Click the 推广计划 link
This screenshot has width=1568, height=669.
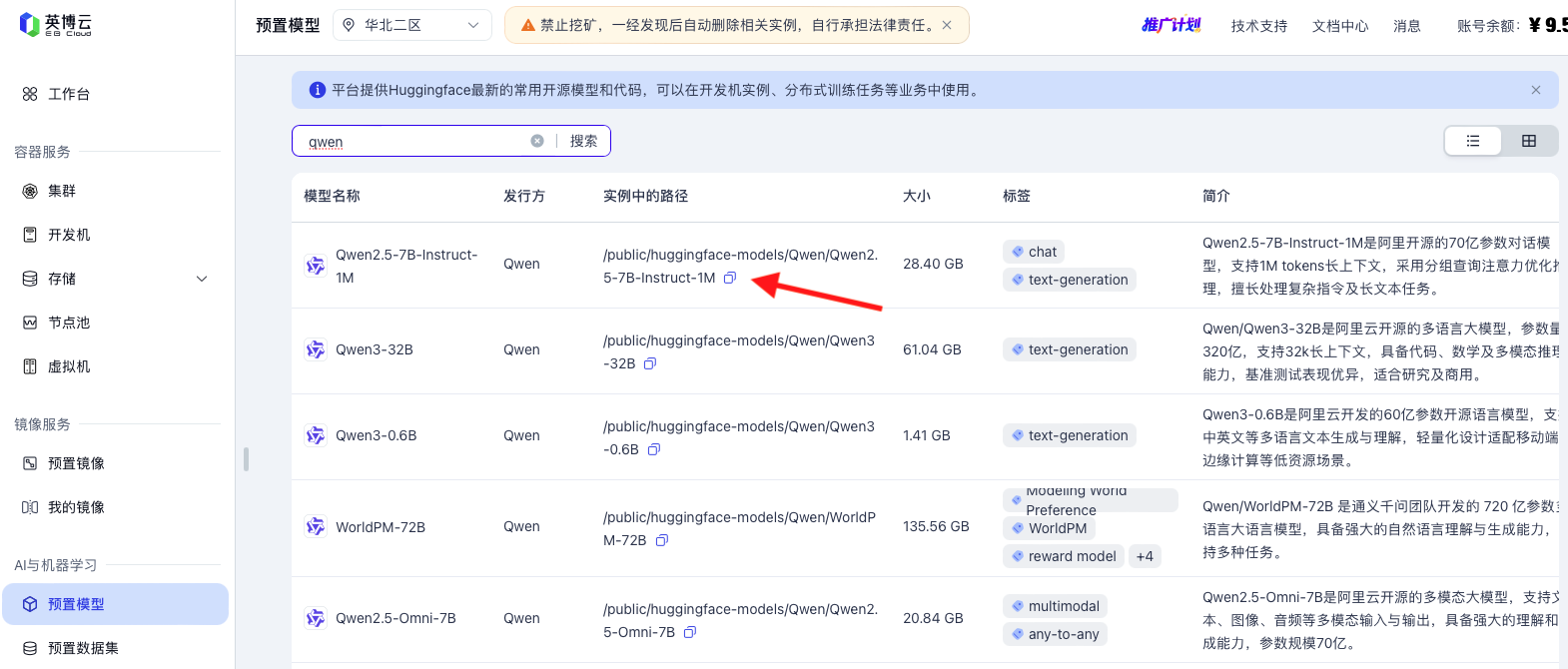(x=1172, y=25)
